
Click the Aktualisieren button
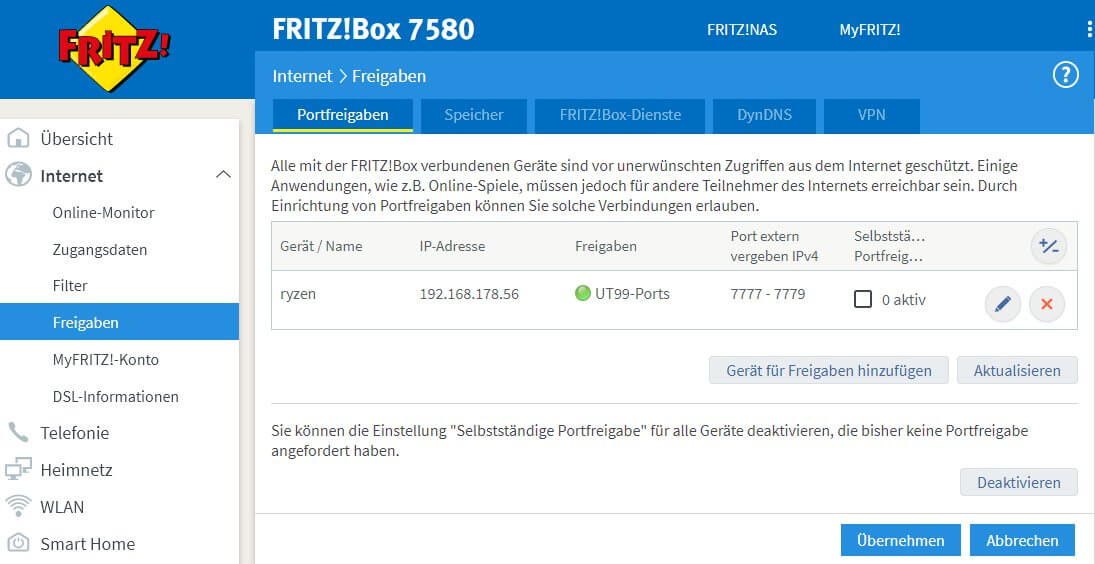tap(1017, 371)
